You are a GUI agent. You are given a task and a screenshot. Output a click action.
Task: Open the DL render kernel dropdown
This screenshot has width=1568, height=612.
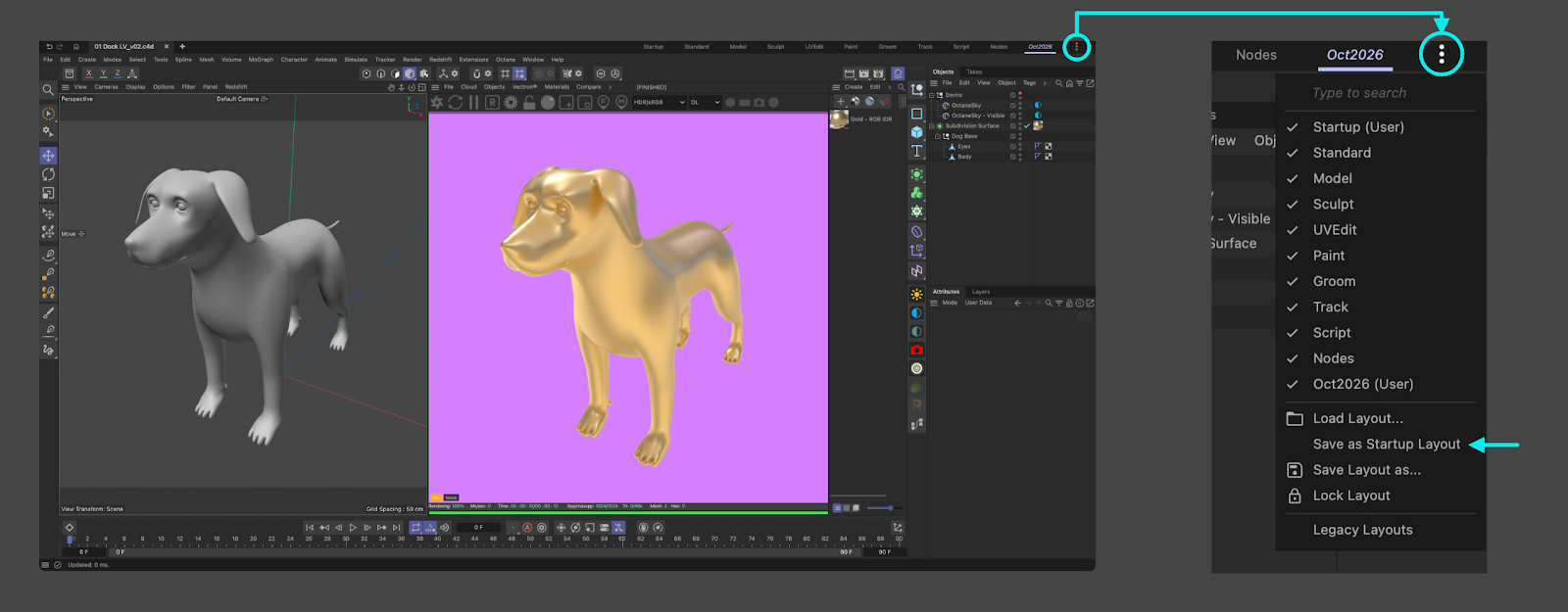coord(705,102)
